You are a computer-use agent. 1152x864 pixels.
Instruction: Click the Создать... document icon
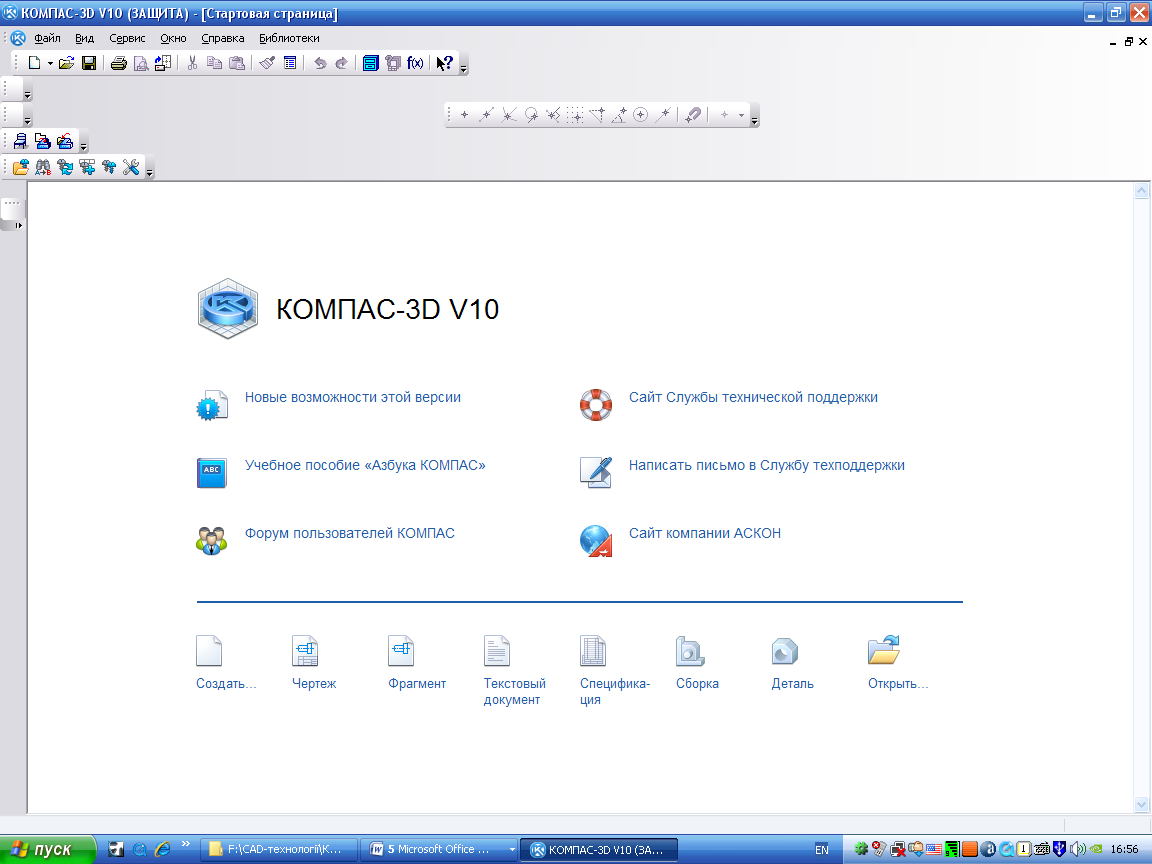tap(209, 651)
